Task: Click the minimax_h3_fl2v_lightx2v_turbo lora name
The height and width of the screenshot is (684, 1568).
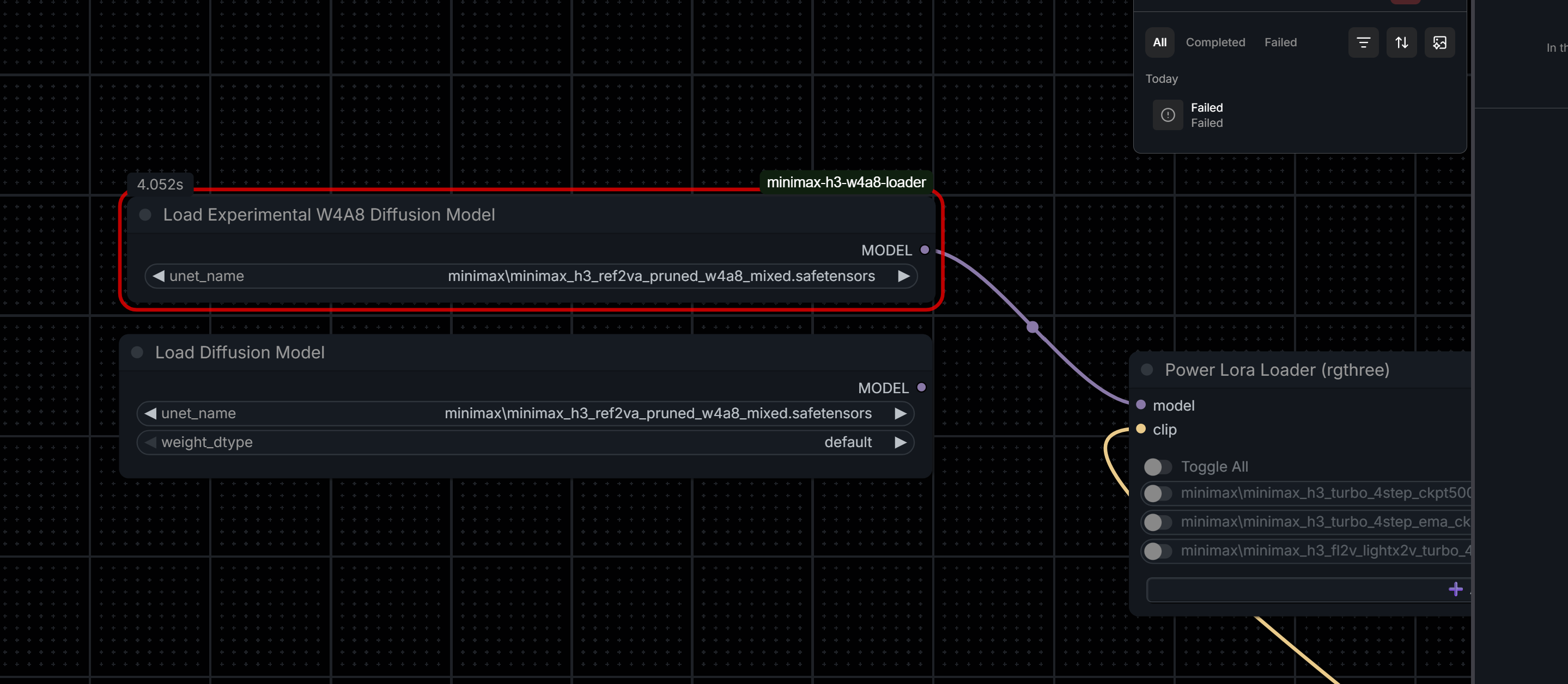Action: tap(1326, 551)
